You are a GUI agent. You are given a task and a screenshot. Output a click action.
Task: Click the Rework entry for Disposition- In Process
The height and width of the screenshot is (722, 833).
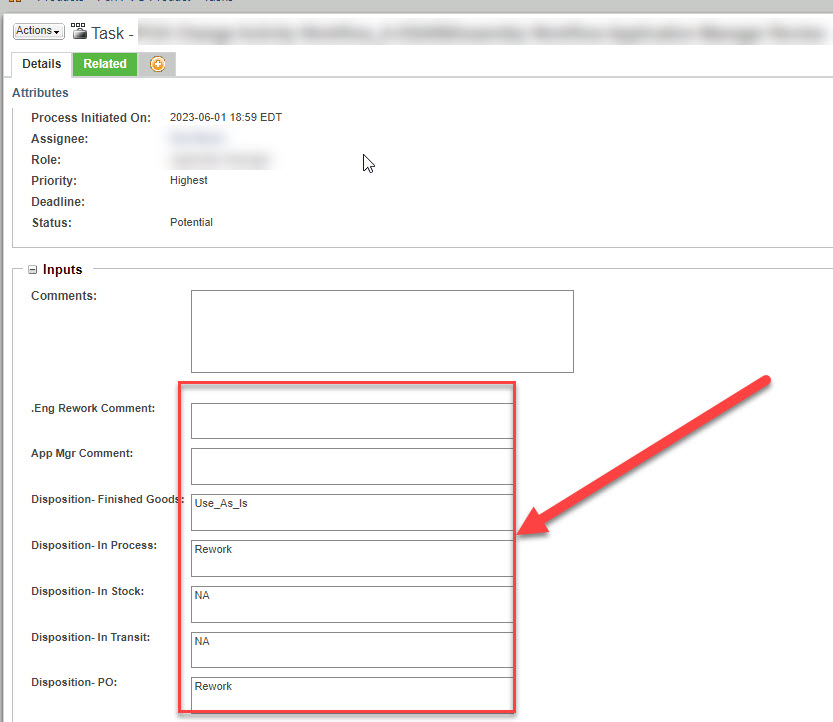pyautogui.click(x=351, y=558)
